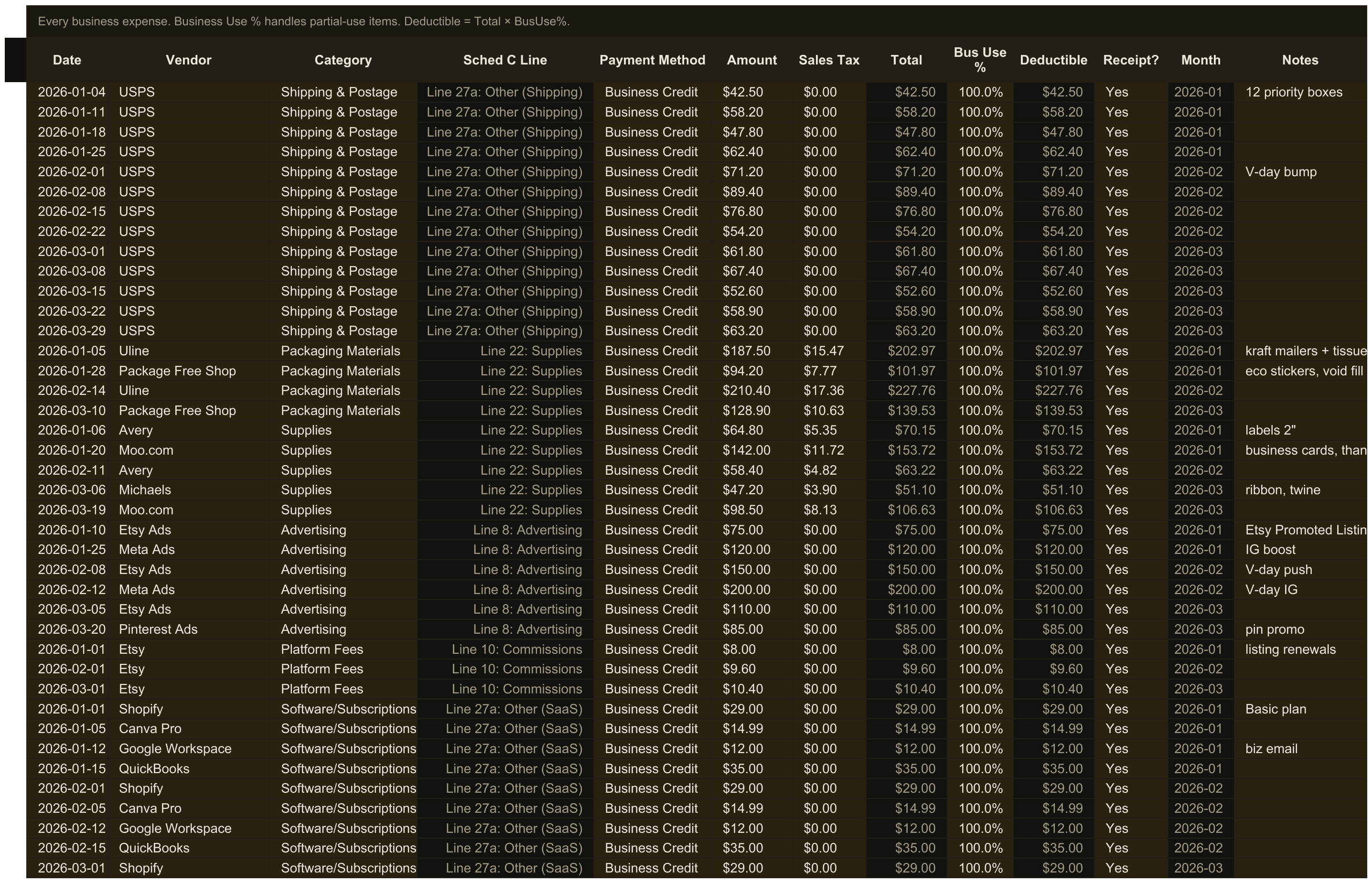Viewport: 1372px width, 883px height.
Task: Click the $89.40 amount cell
Action: [x=751, y=191]
